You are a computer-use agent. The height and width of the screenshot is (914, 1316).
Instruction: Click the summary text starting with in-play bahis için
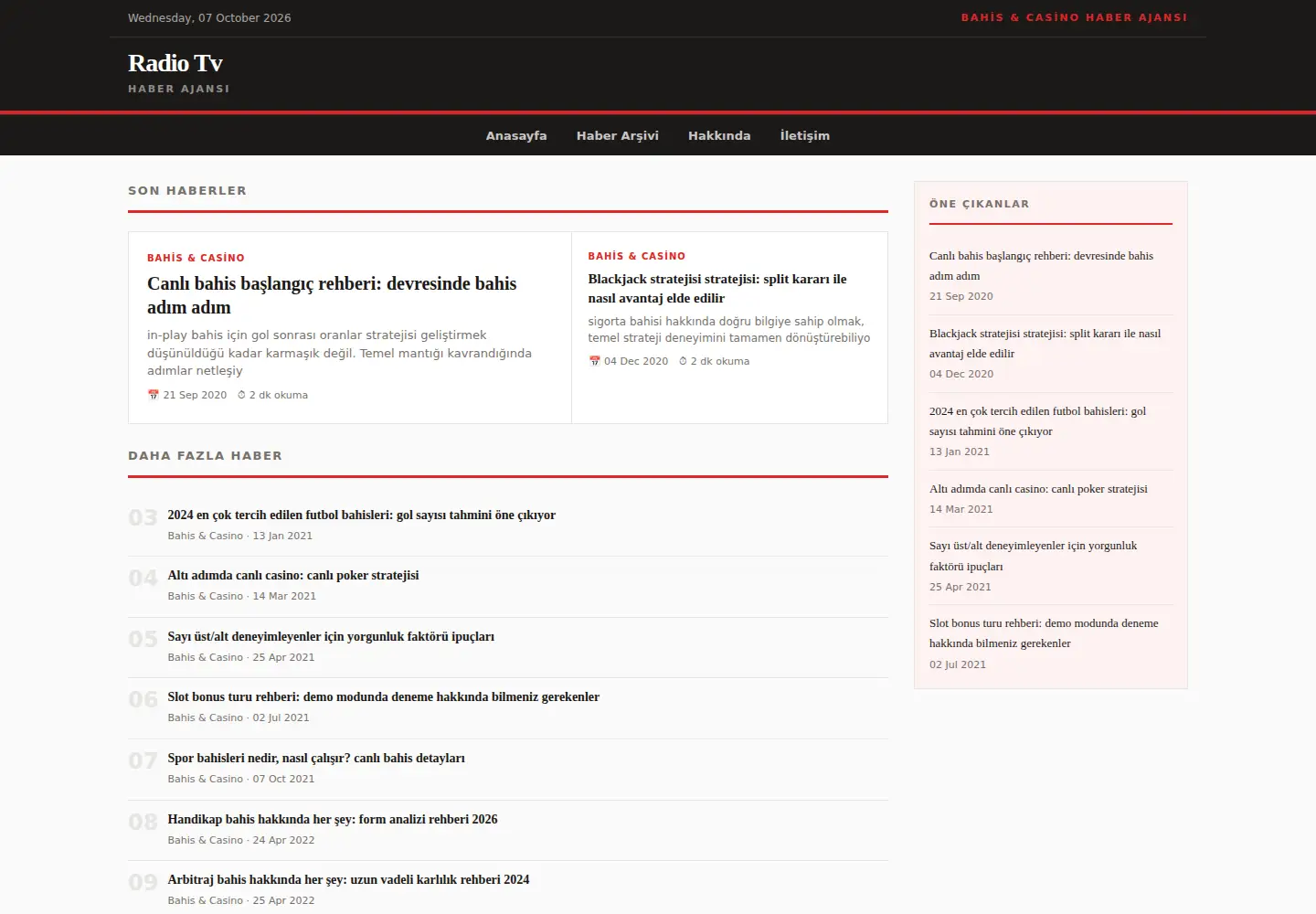pos(339,353)
